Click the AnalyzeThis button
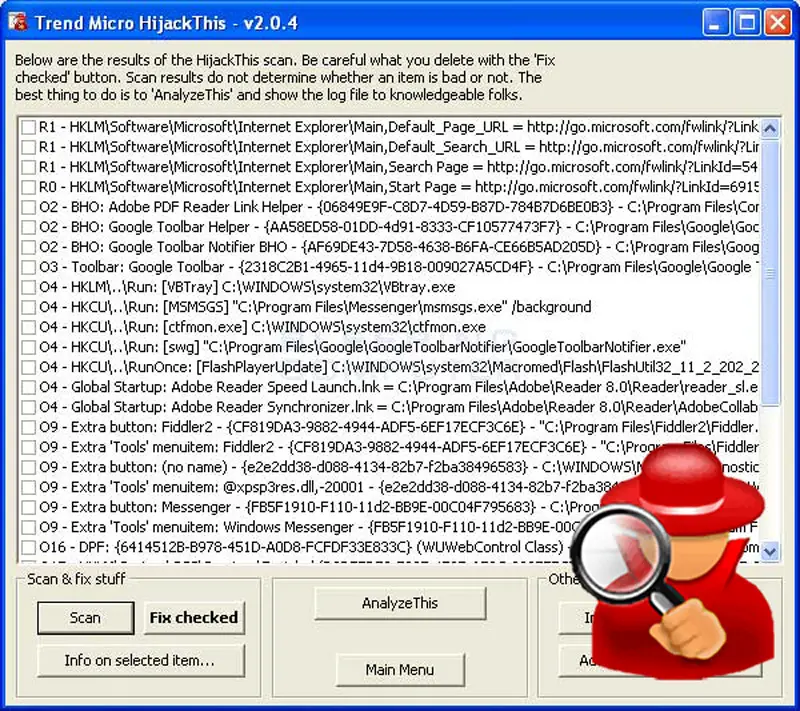Image resolution: width=800 pixels, height=711 pixels. coord(400,603)
